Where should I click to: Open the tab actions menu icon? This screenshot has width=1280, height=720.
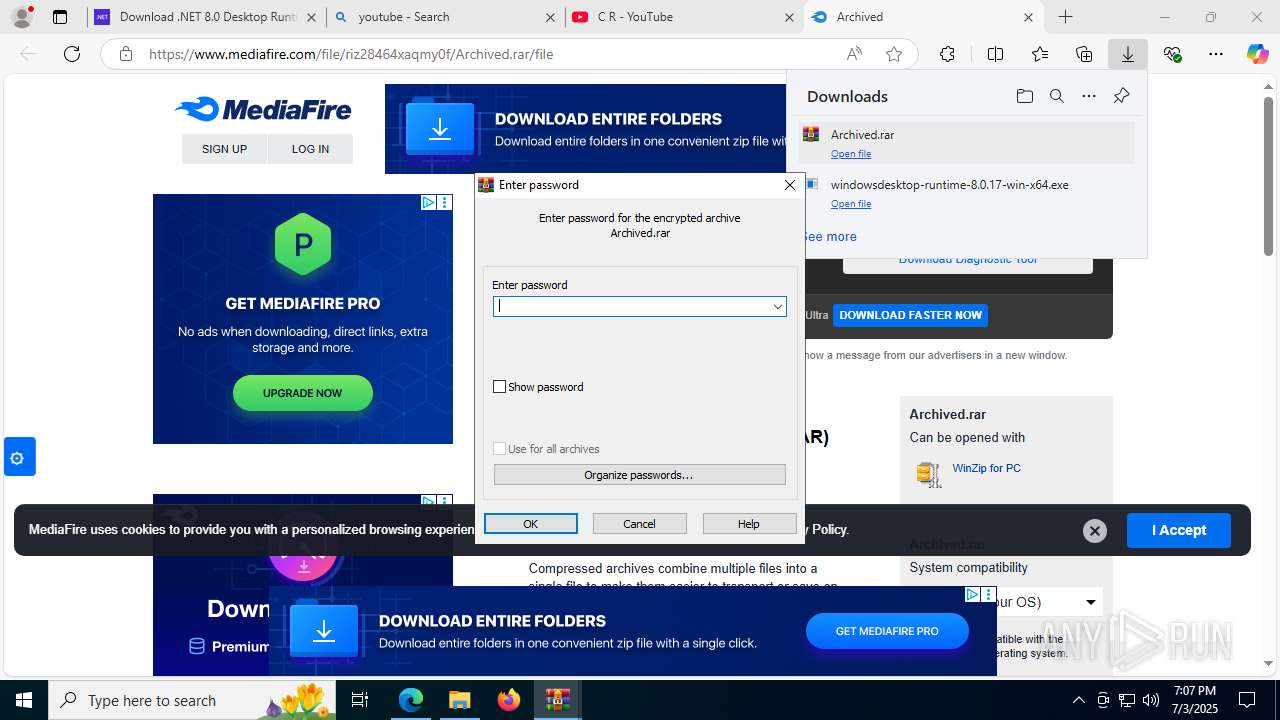click(x=60, y=17)
